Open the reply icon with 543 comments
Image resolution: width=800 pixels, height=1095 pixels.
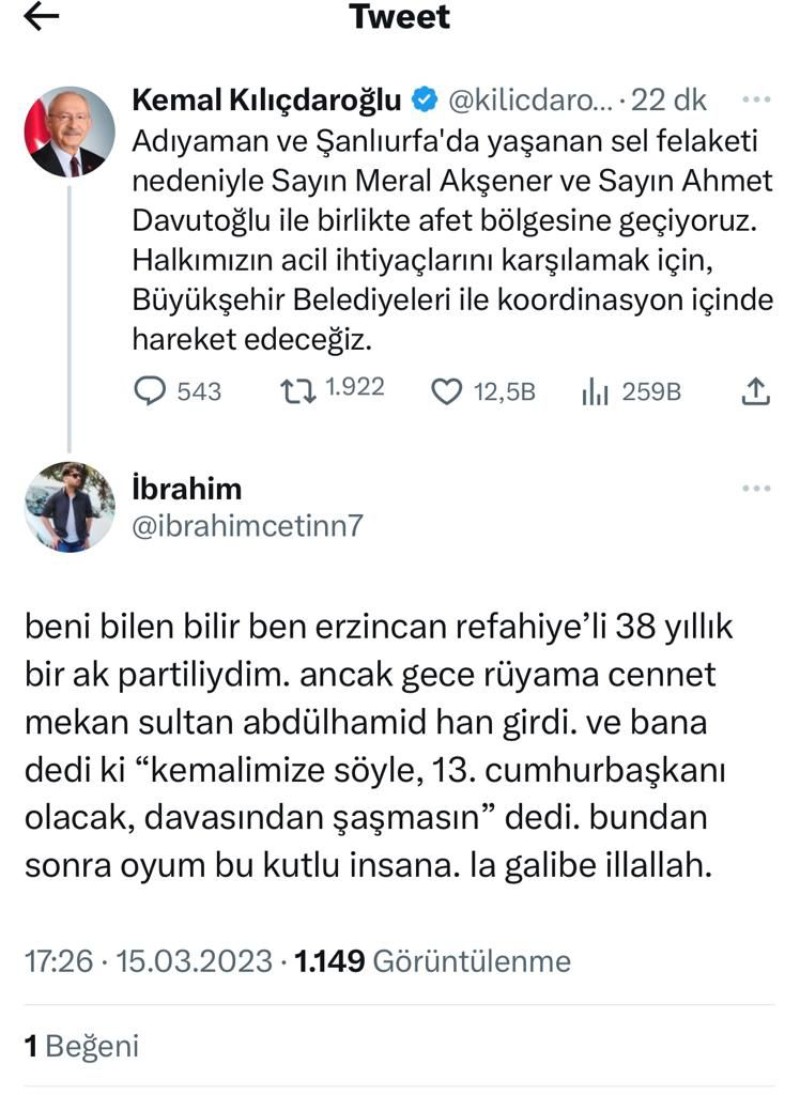(x=149, y=391)
